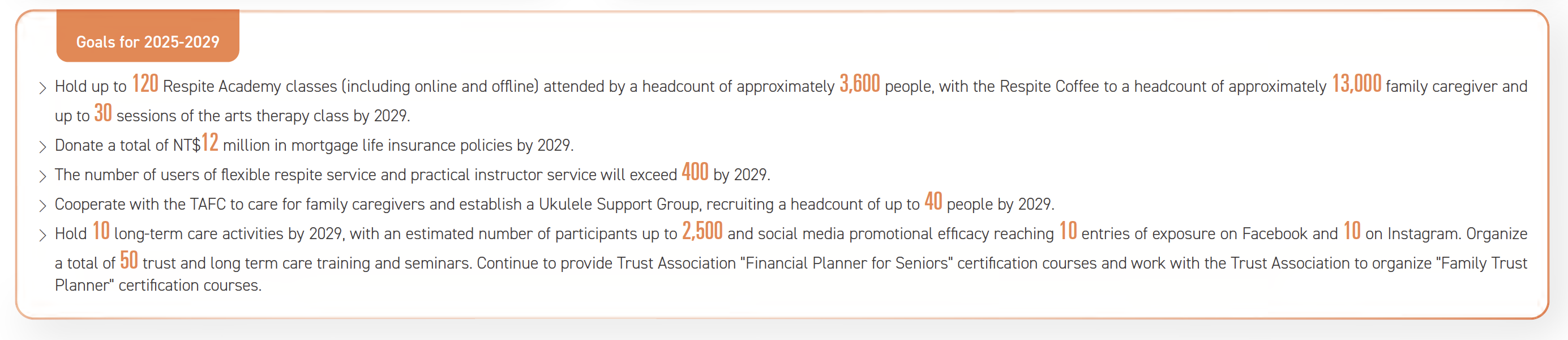Image resolution: width=1568 pixels, height=340 pixels.
Task: Select the orange 12 after NT$
Action: pos(210,143)
